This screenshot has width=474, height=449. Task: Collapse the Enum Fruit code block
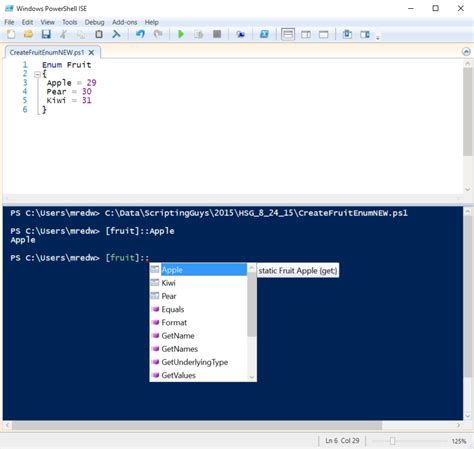click(x=37, y=74)
